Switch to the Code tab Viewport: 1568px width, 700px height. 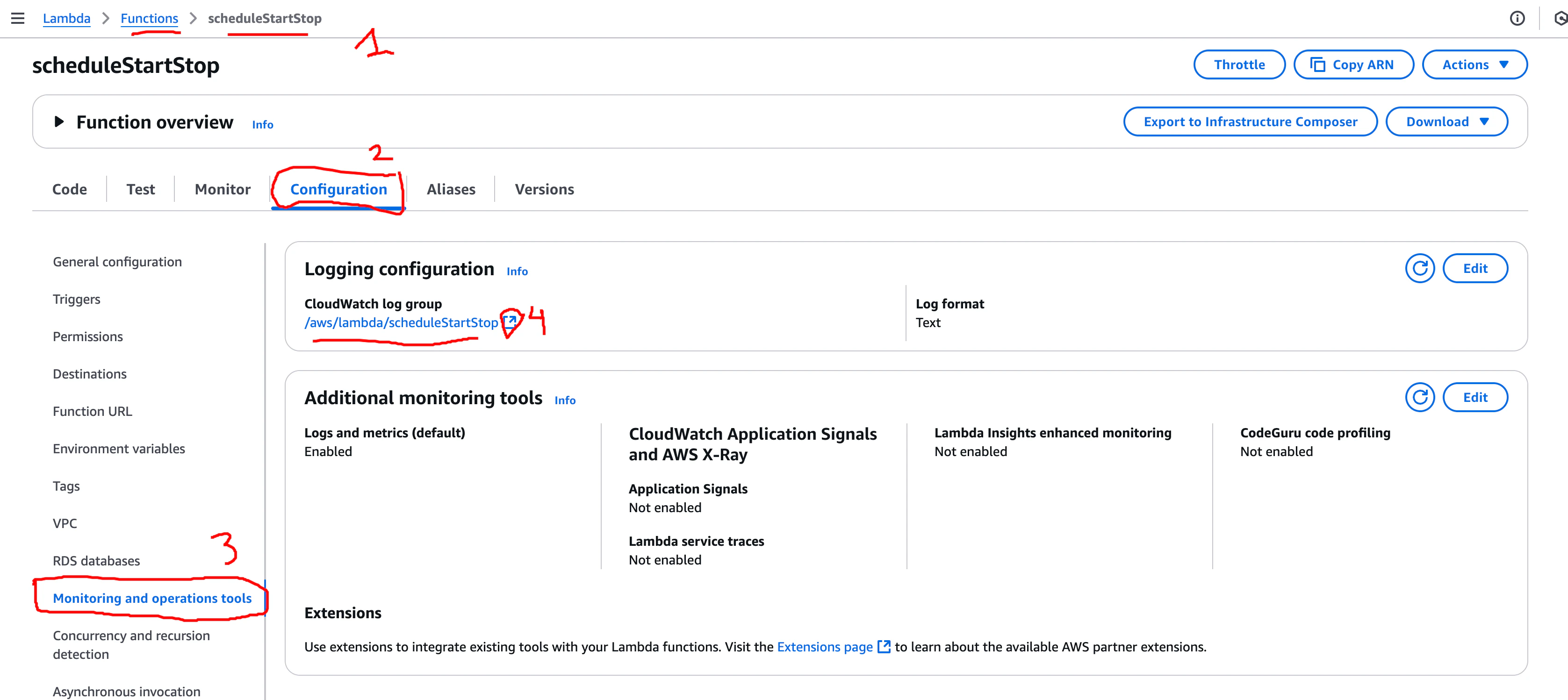[x=69, y=189]
